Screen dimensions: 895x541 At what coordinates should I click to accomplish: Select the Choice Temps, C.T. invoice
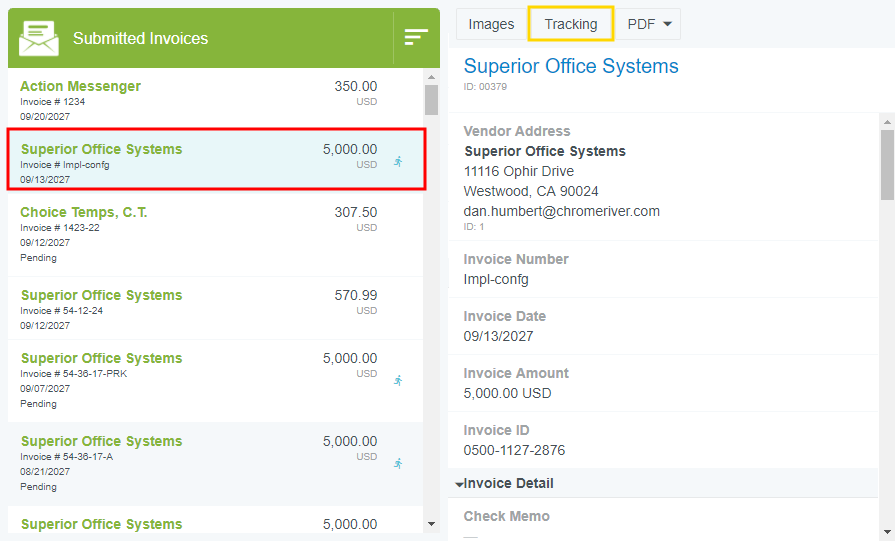[200, 234]
